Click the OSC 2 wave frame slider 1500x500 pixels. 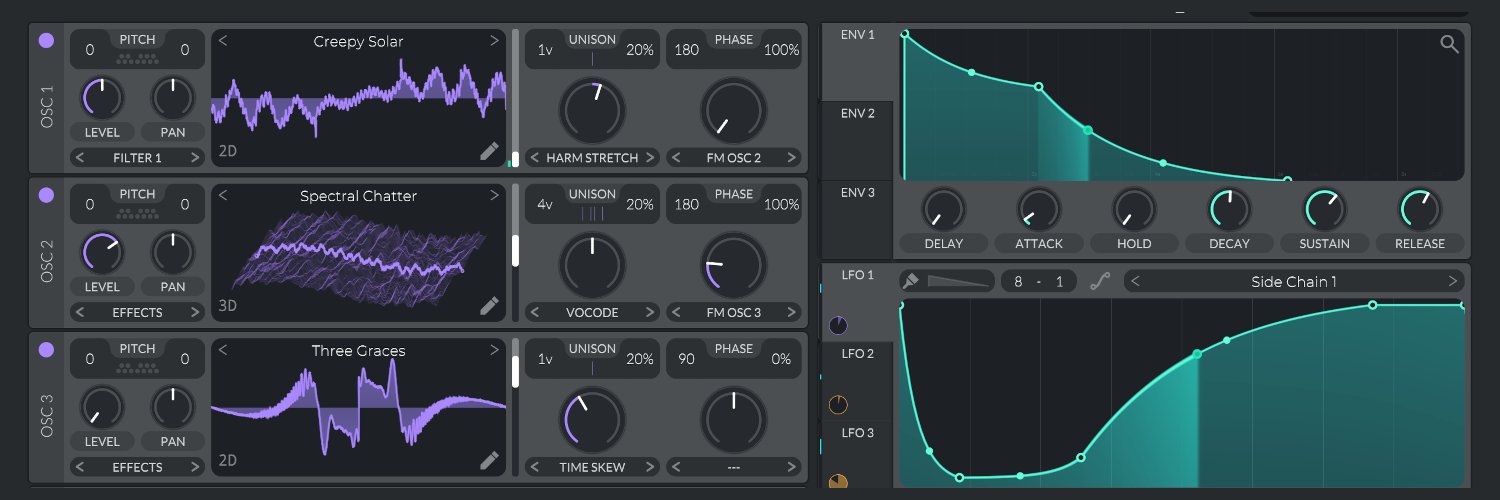pos(516,252)
